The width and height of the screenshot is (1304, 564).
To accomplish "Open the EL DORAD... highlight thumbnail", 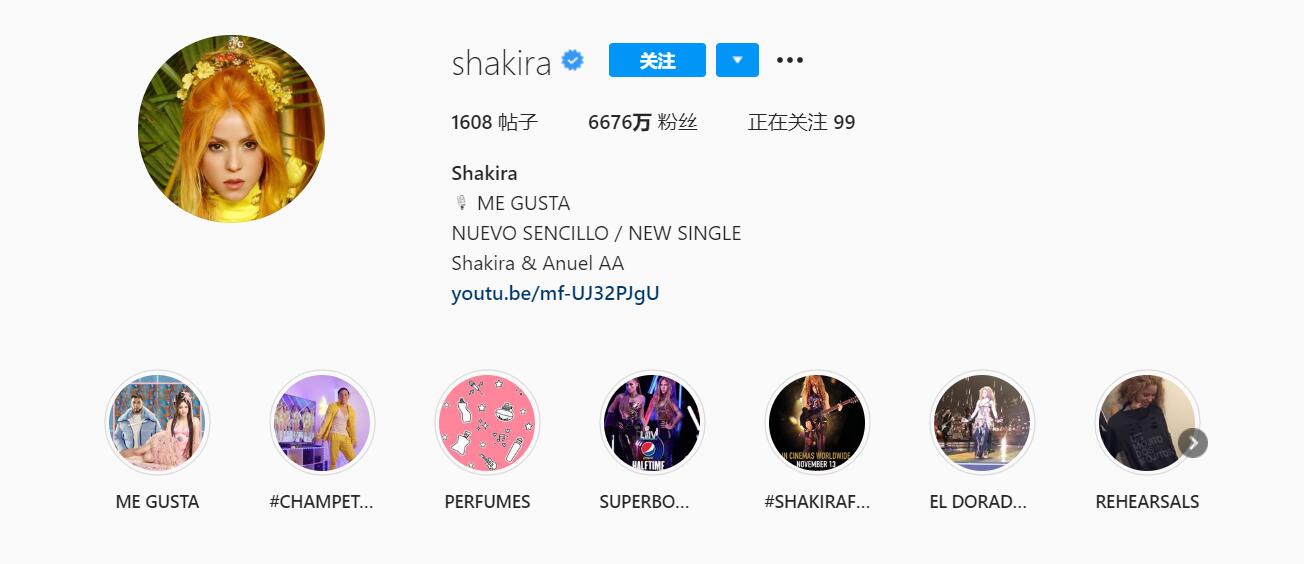I will click(982, 423).
